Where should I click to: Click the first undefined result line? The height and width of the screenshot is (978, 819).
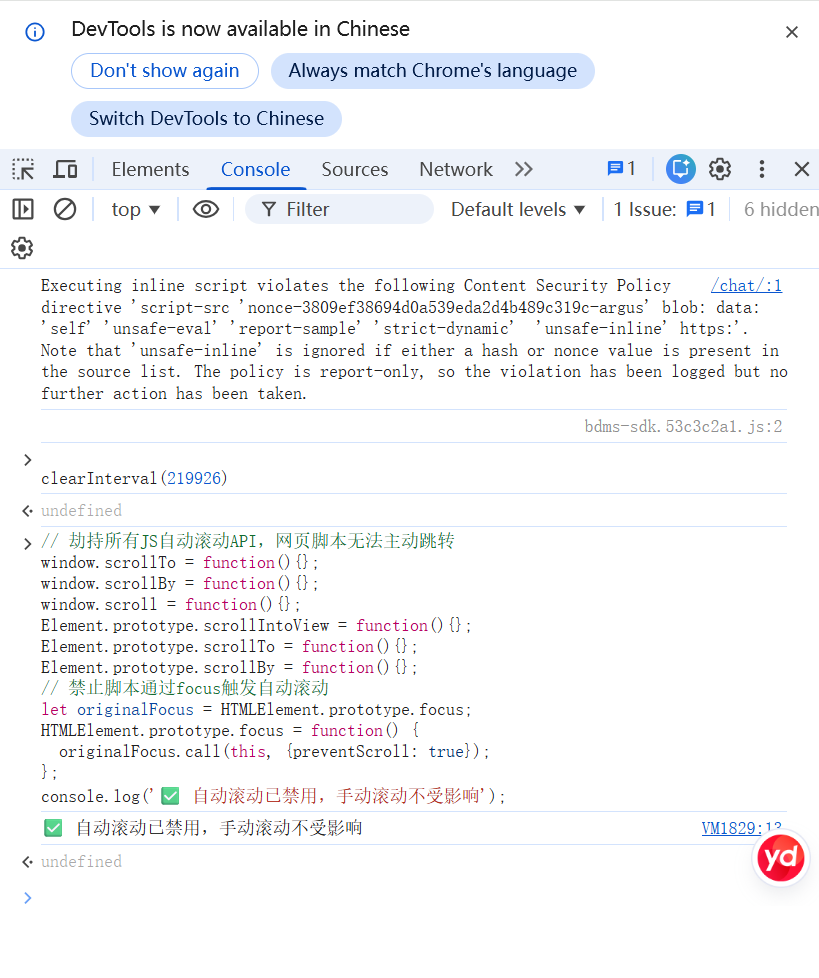click(82, 511)
